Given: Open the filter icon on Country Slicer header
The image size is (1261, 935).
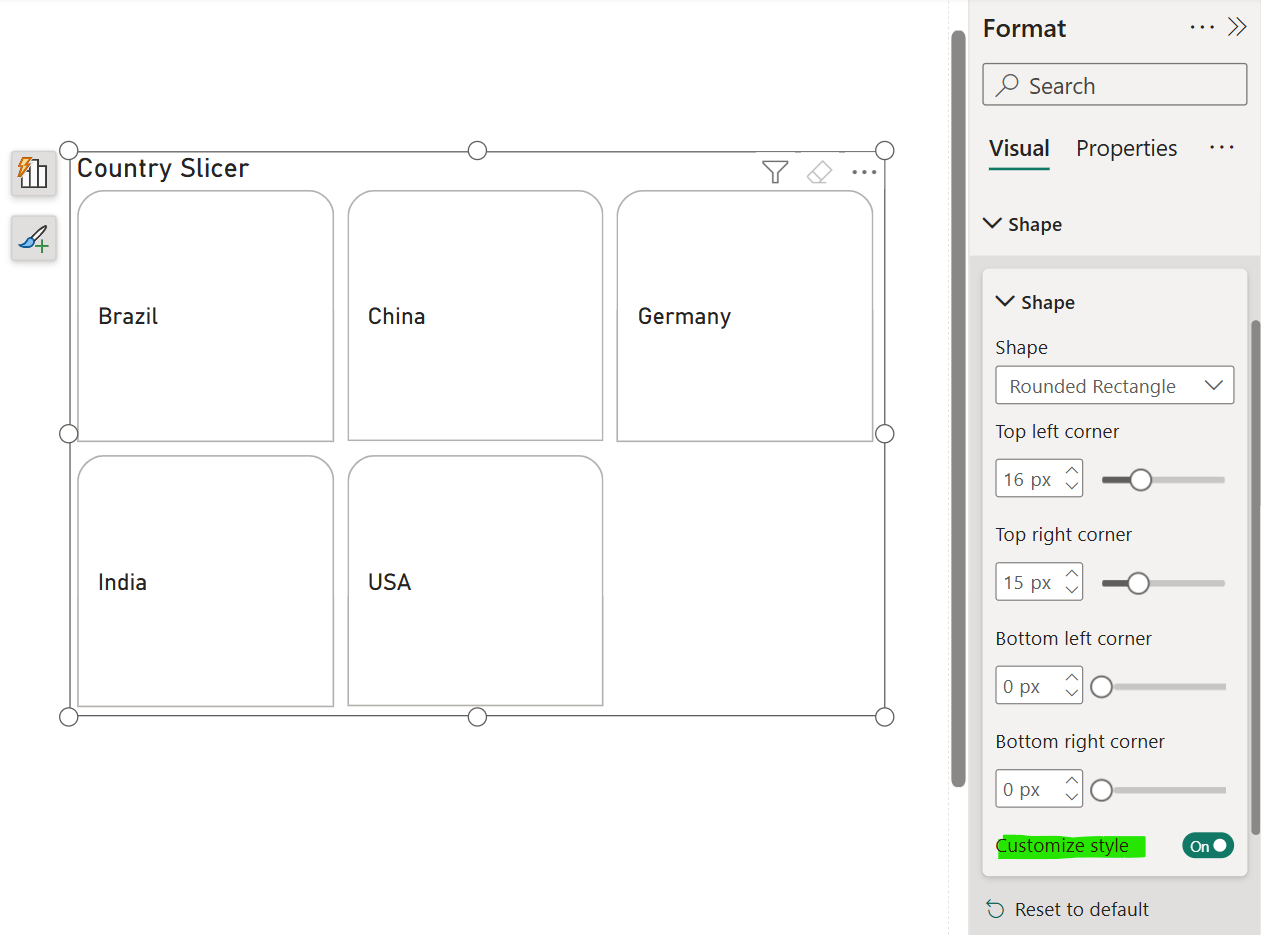Looking at the screenshot, I should coord(775,172).
